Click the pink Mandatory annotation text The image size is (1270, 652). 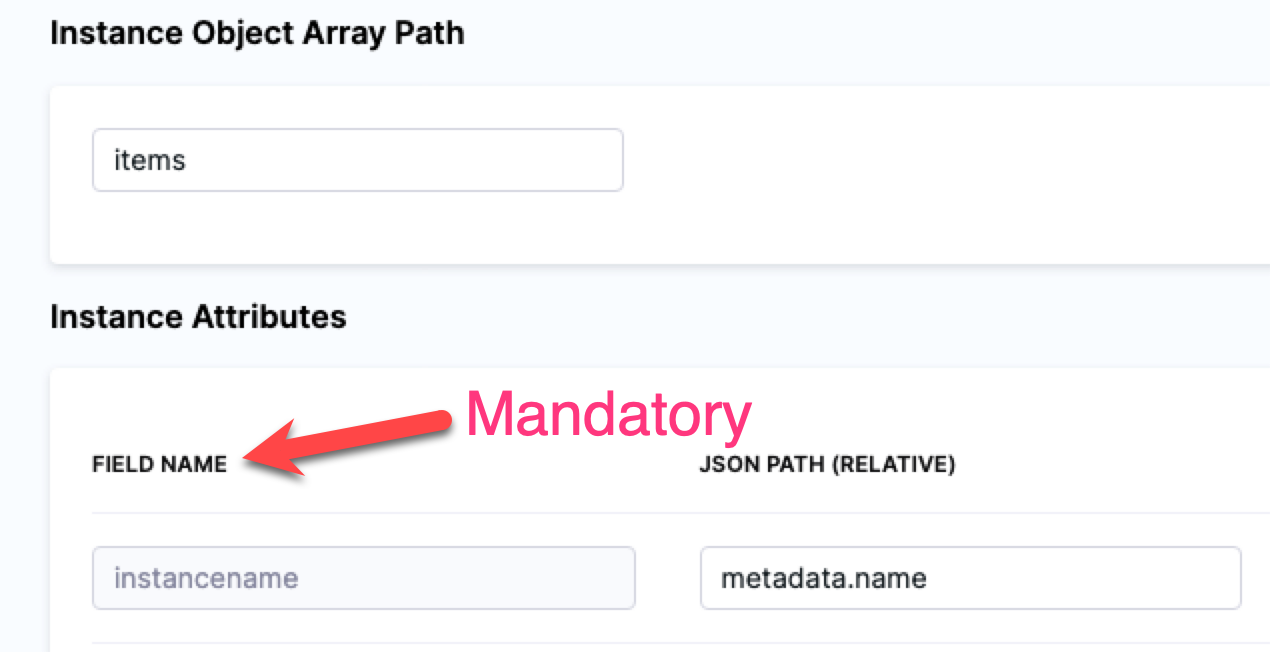pyautogui.click(x=608, y=414)
